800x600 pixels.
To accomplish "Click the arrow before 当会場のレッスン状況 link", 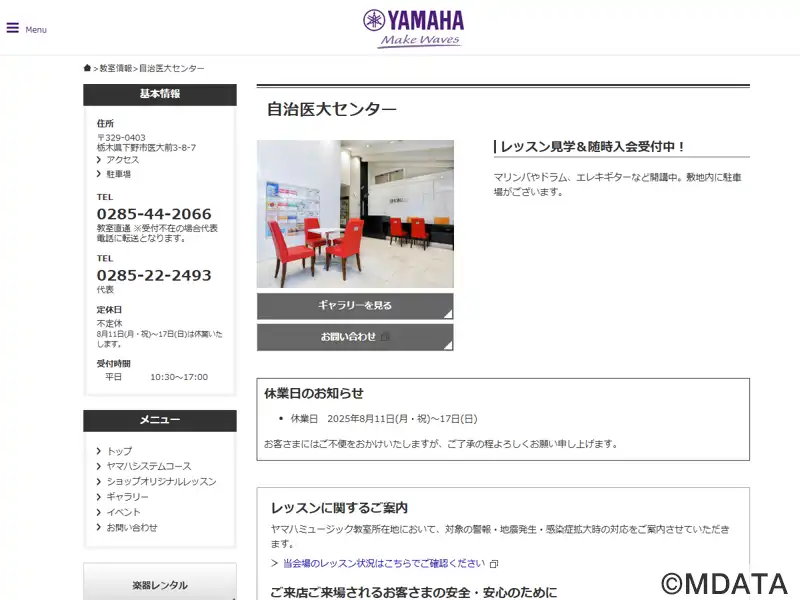I will [x=274, y=563].
